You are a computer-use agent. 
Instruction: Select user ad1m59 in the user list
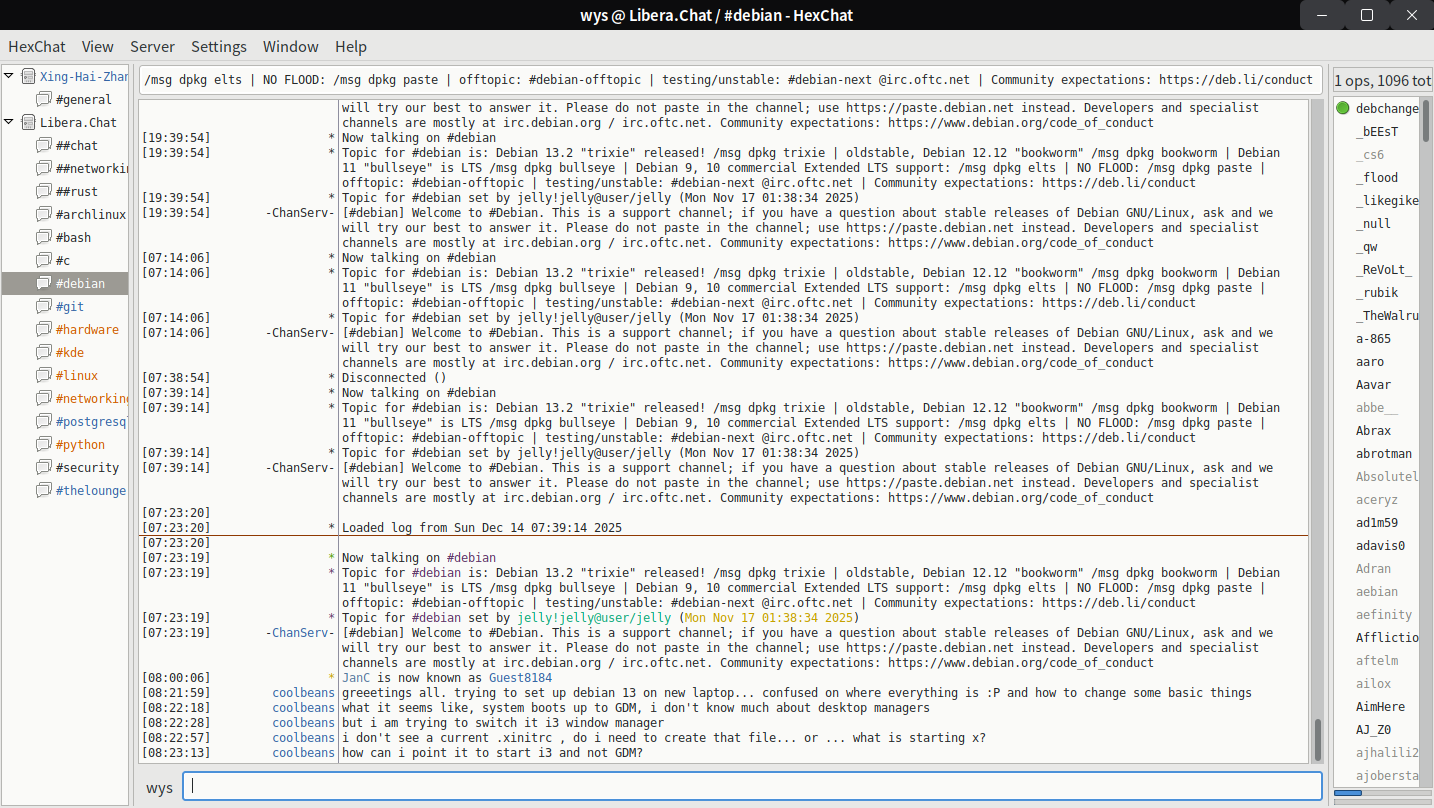coord(1377,522)
